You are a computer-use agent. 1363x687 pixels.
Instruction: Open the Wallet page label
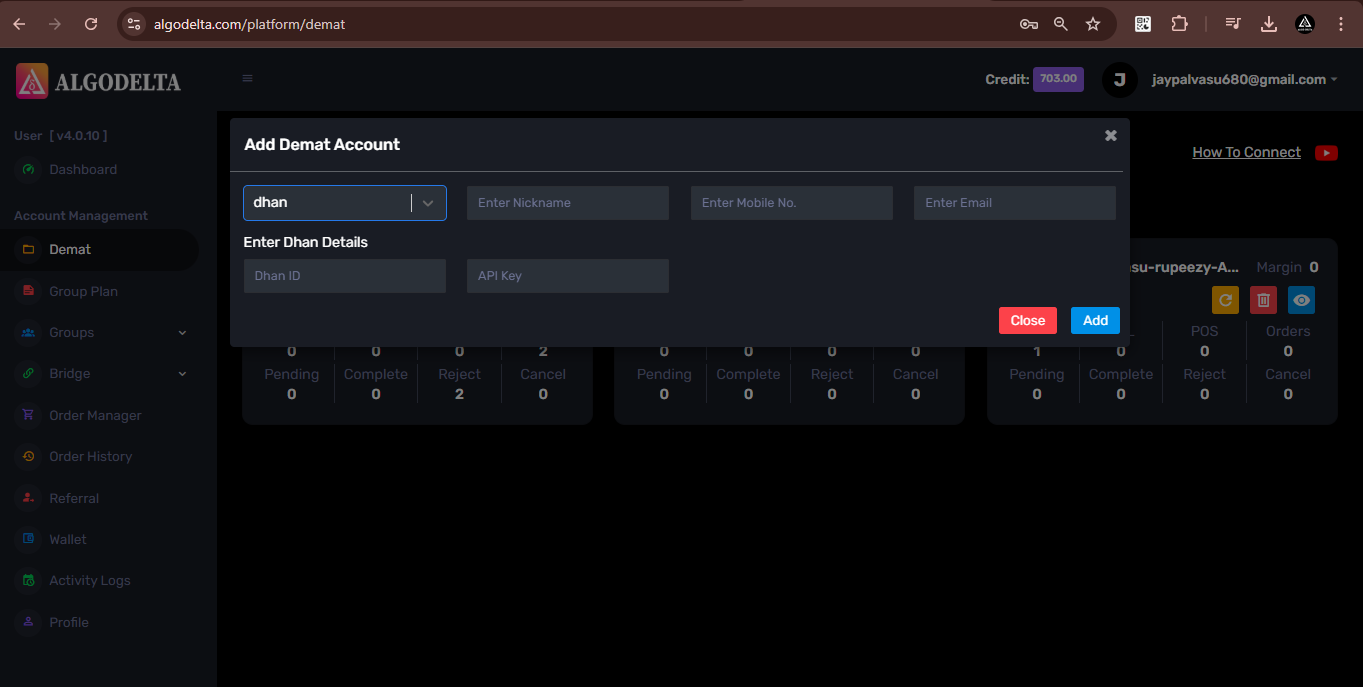(x=68, y=539)
